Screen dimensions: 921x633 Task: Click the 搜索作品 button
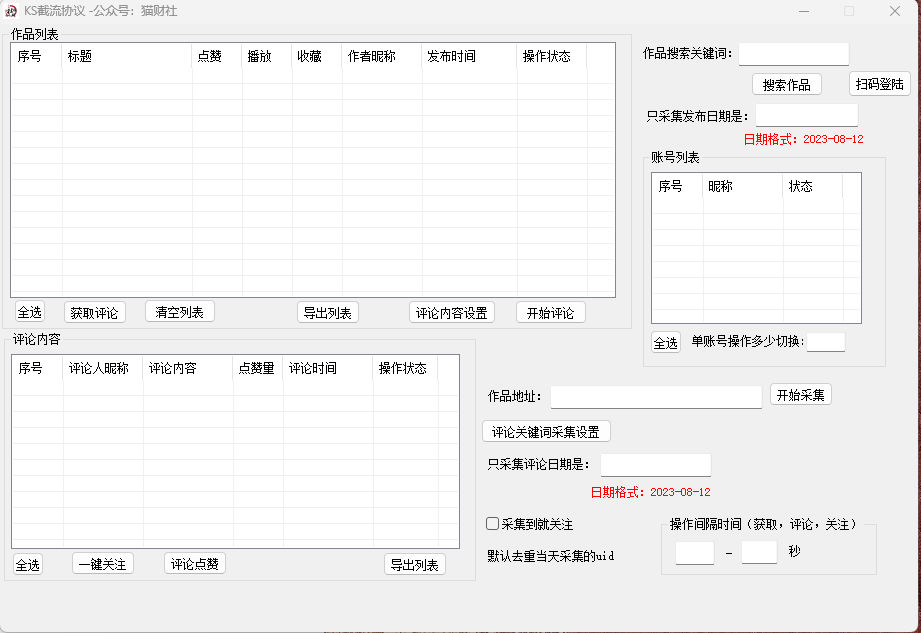(786, 85)
